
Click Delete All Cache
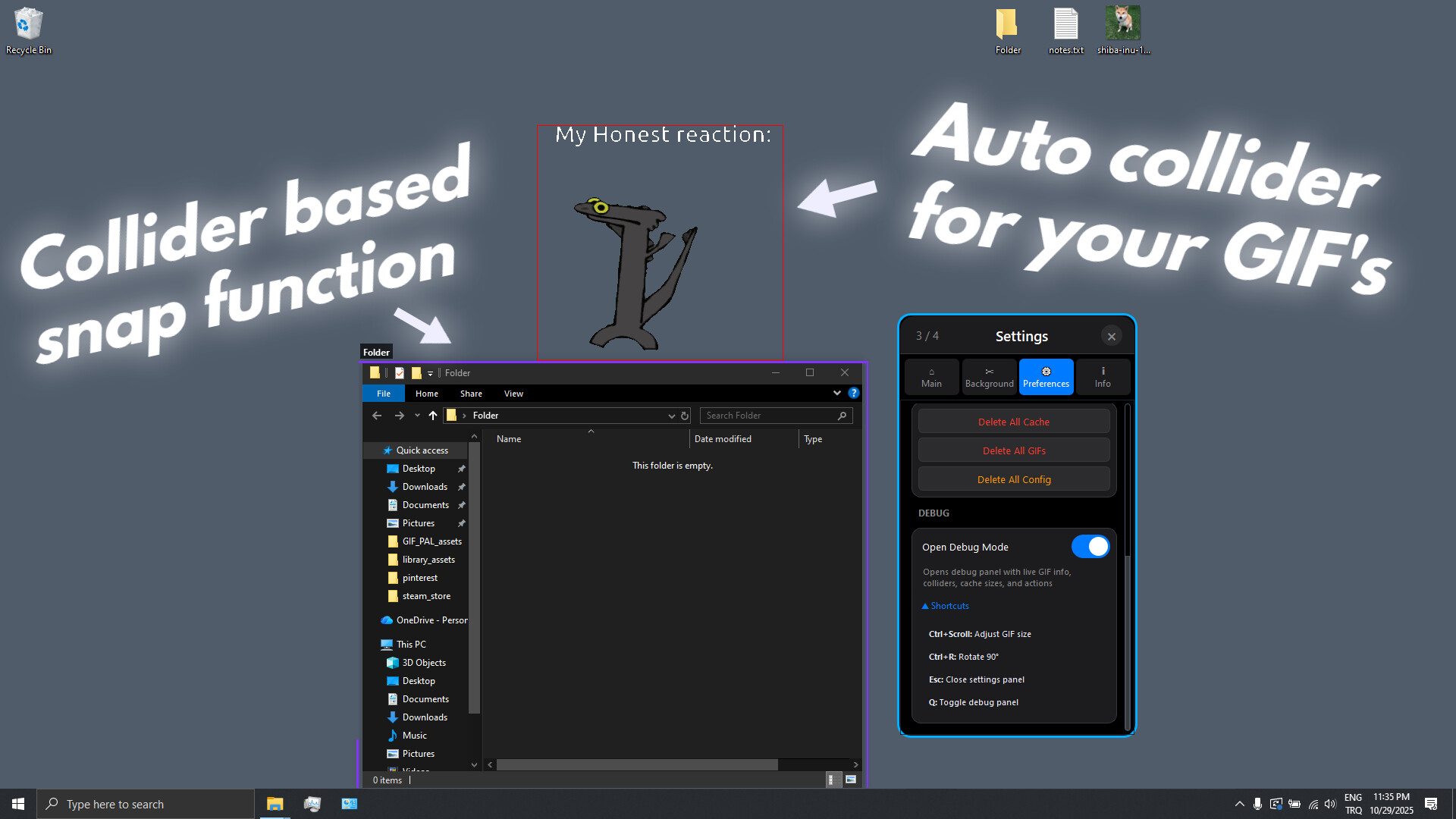click(x=1013, y=421)
